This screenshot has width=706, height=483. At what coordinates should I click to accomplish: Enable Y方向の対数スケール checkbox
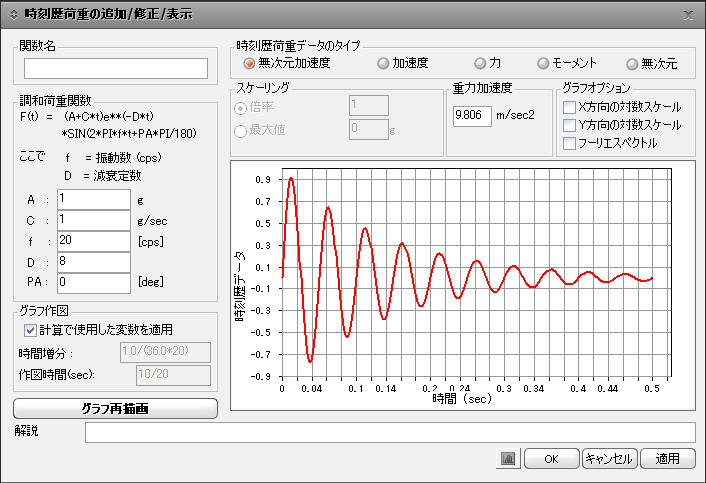(569, 125)
